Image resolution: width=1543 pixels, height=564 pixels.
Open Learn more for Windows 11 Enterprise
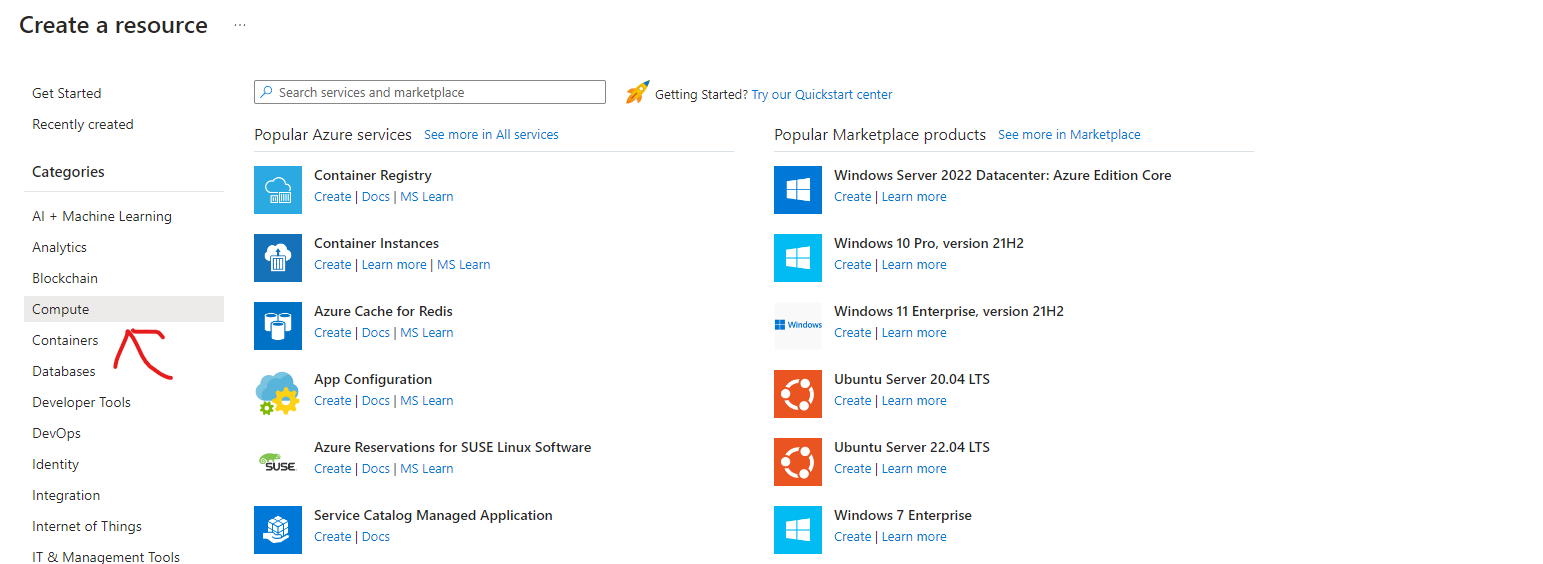point(914,333)
